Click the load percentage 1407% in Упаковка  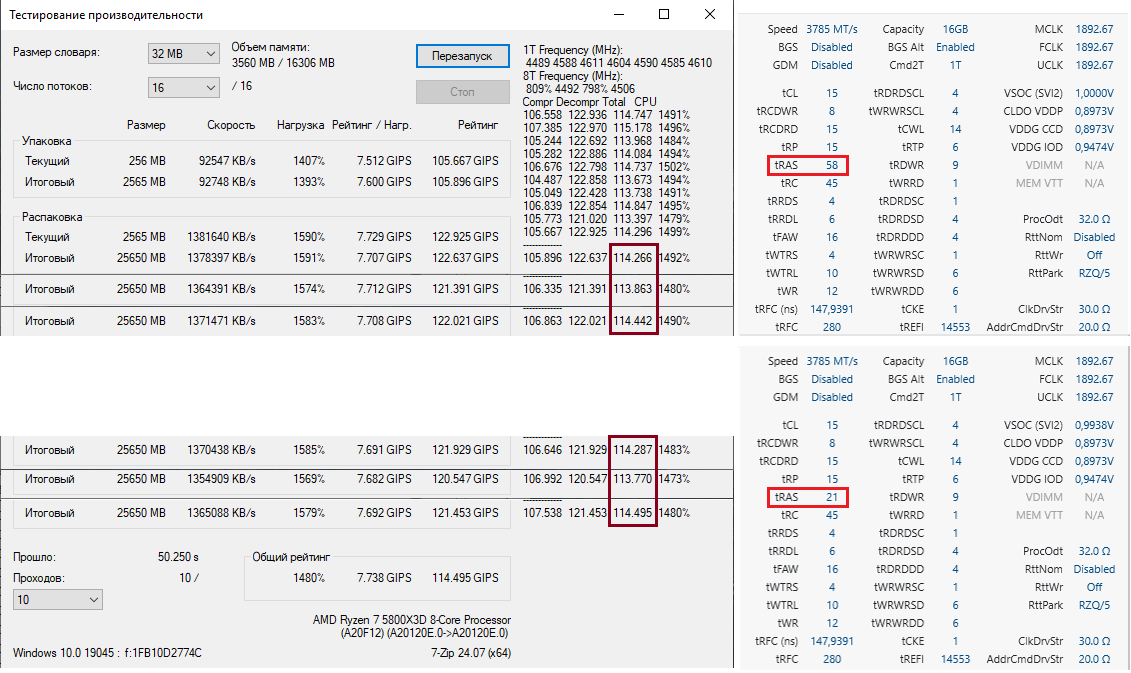[309, 161]
